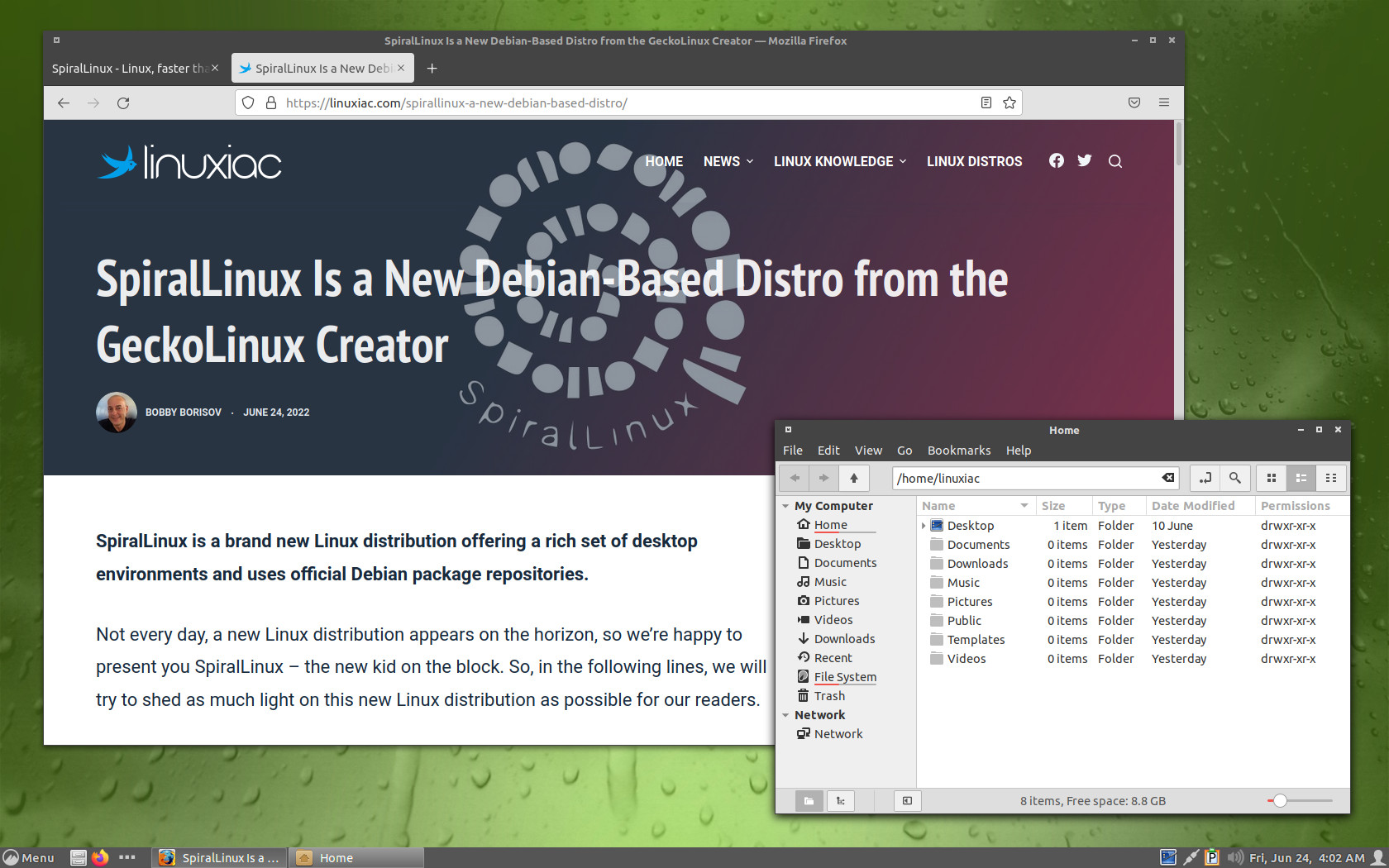The image size is (1389, 868).
Task: Show places view in sidebar
Action: [809, 800]
